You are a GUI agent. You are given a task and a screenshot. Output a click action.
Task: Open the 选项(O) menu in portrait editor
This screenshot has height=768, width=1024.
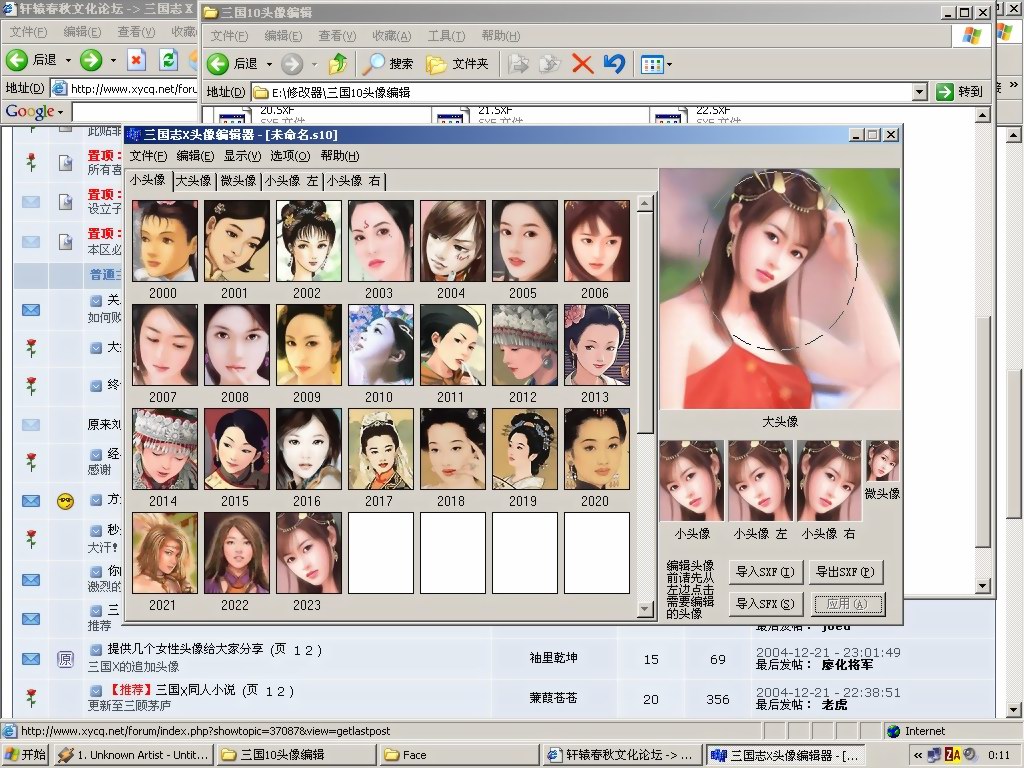point(290,156)
